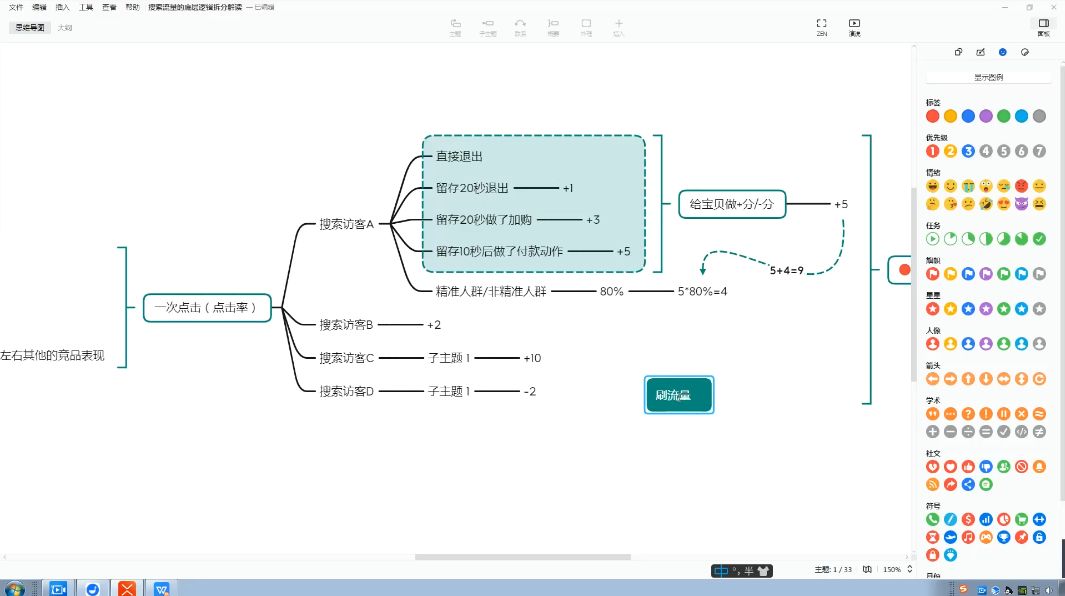
Task: Open the zoom level stepper at 150%
Action: point(909,569)
